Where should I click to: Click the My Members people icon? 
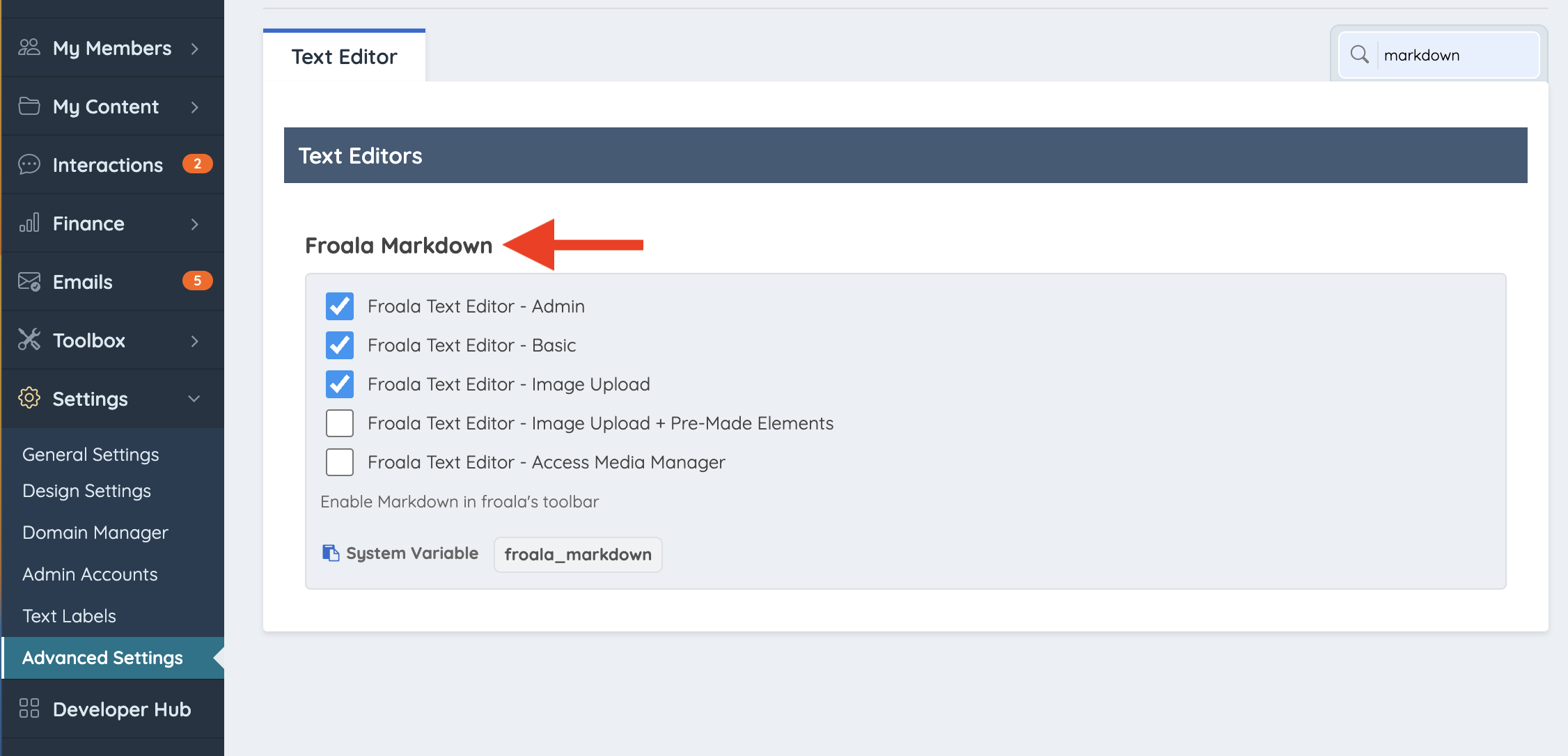[x=29, y=47]
